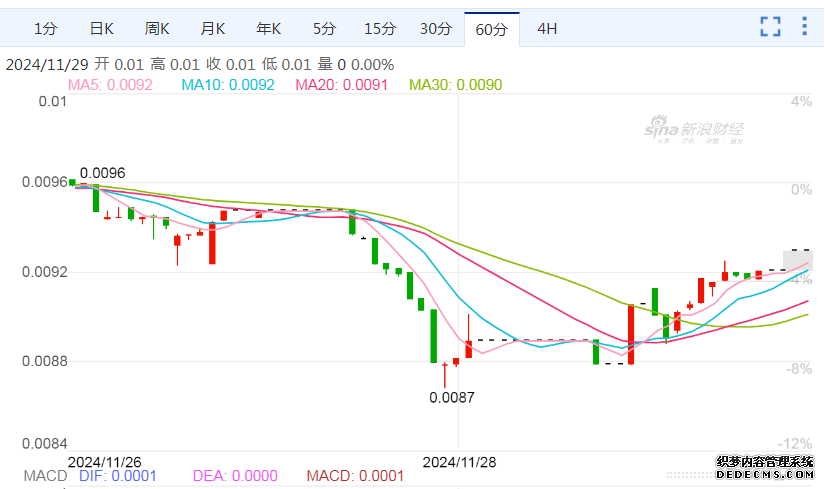Choose the 30分 interval tab

point(436,28)
